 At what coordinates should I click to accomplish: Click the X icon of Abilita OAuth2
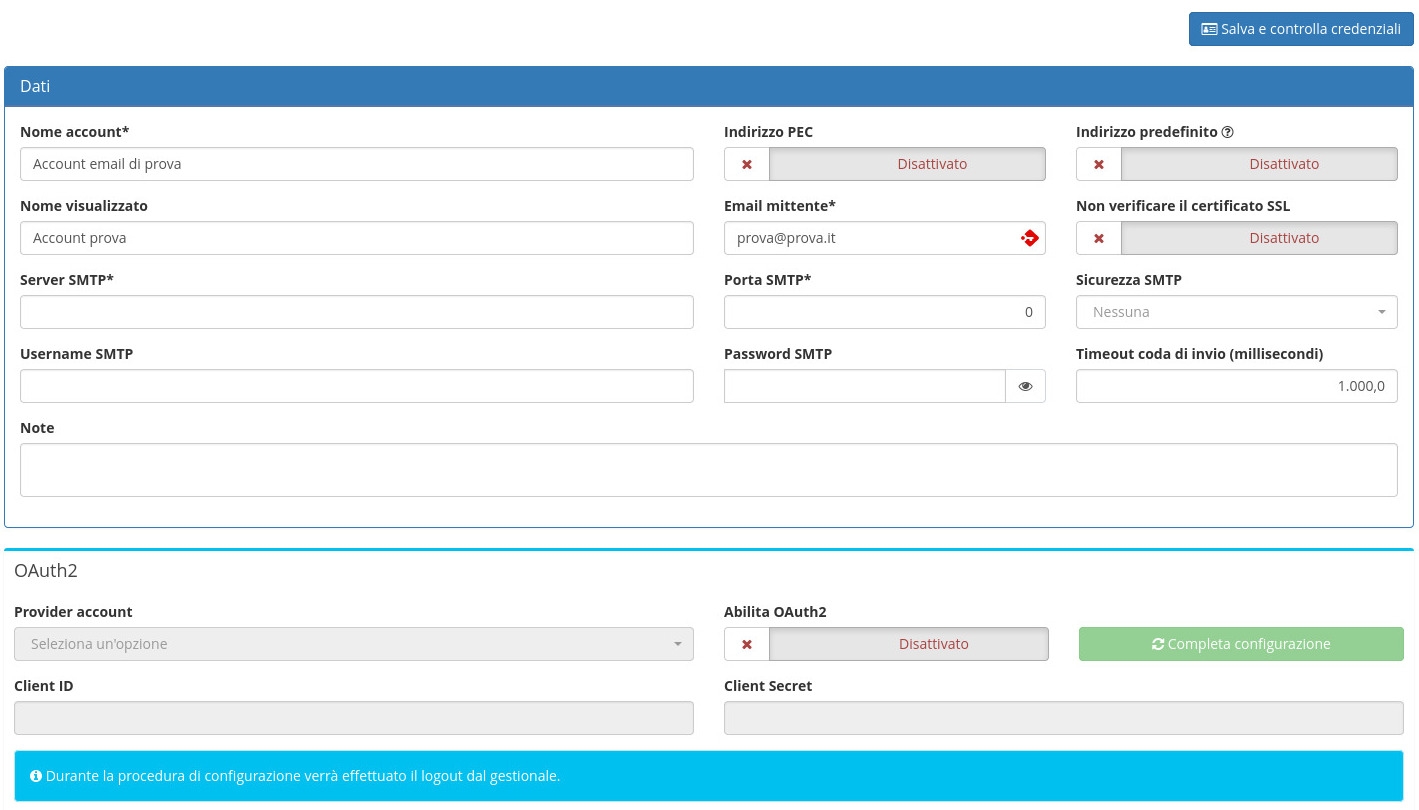pos(747,644)
